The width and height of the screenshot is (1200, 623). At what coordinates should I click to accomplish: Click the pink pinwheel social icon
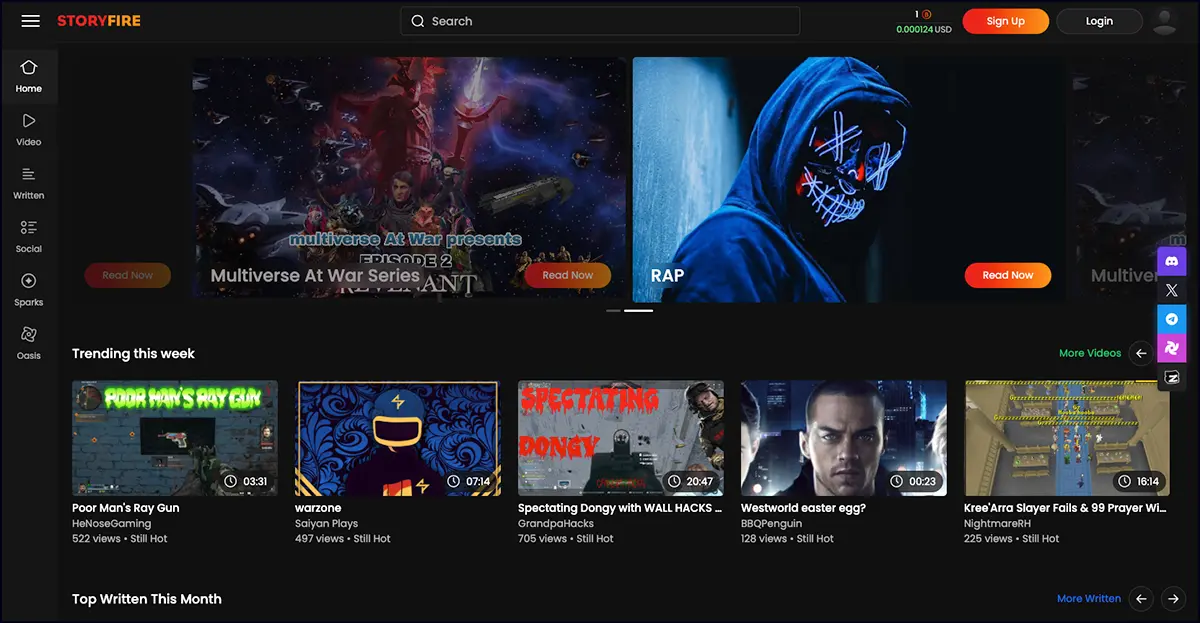click(1171, 348)
